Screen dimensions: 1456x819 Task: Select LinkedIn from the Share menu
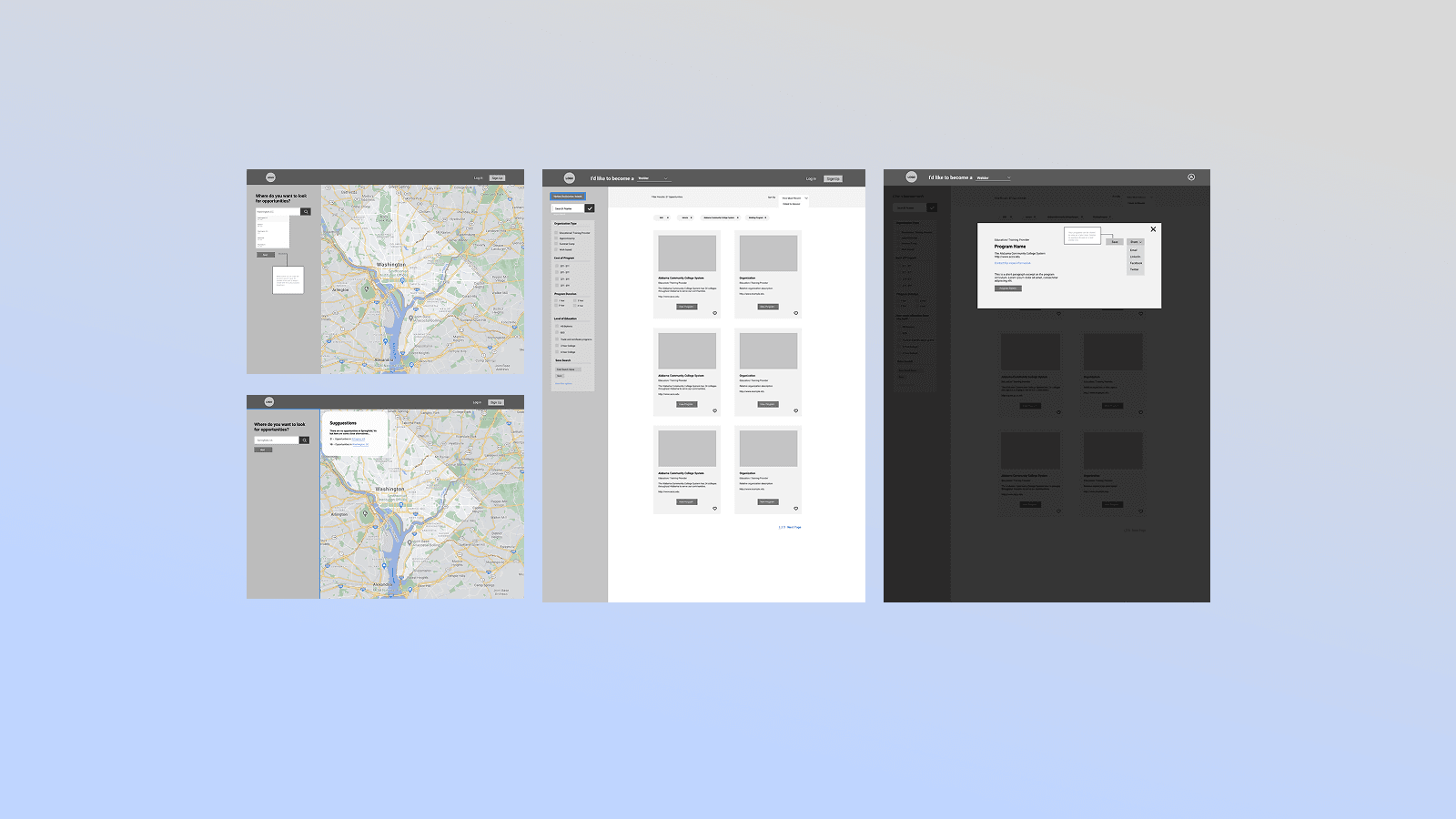tap(1135, 257)
